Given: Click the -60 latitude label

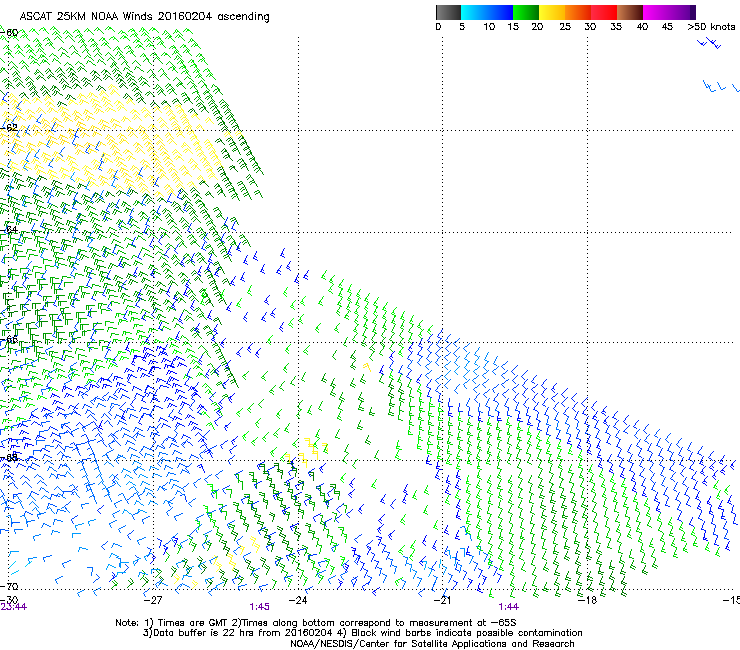Looking at the screenshot, I should (9, 33).
